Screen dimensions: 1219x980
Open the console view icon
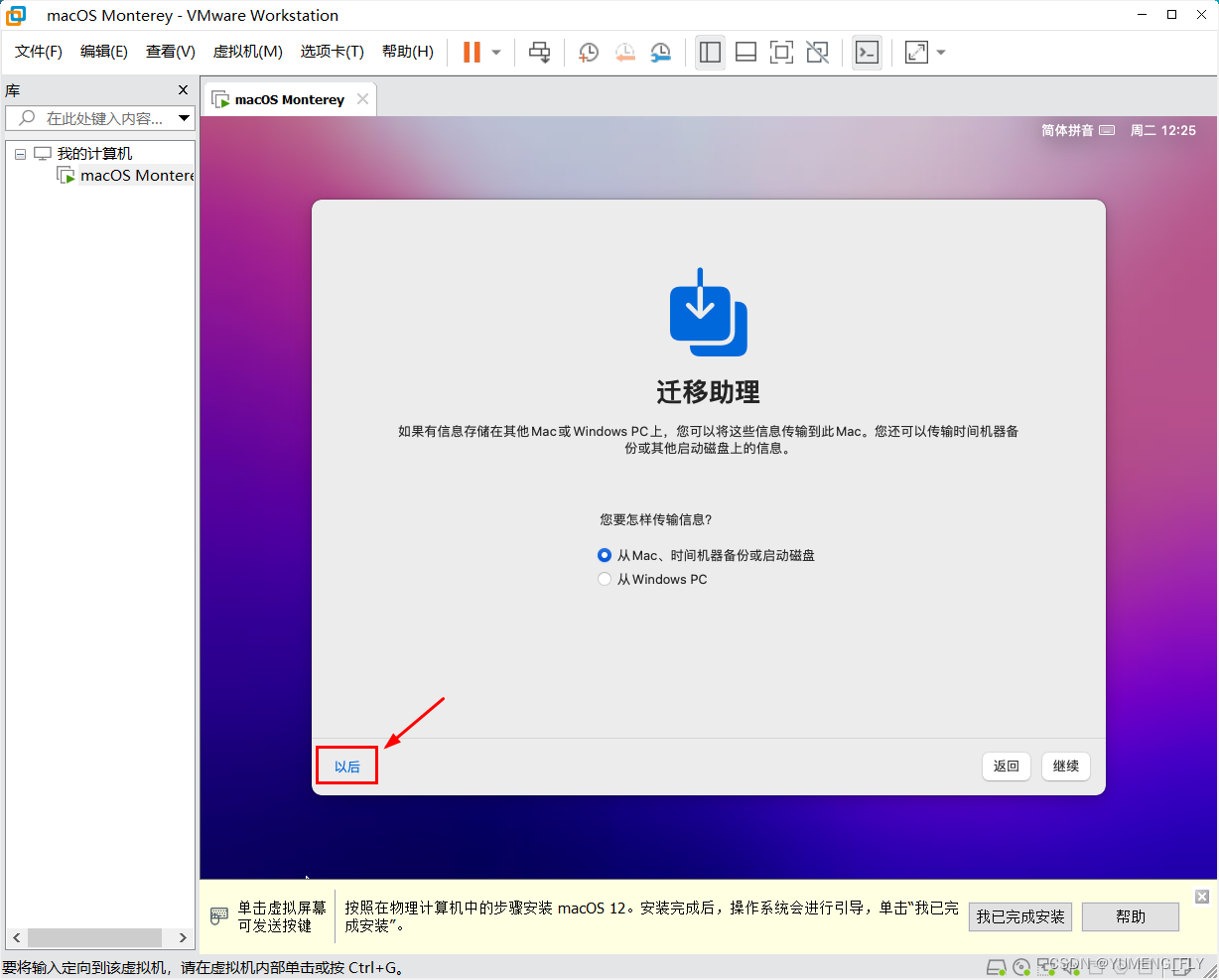tap(867, 52)
